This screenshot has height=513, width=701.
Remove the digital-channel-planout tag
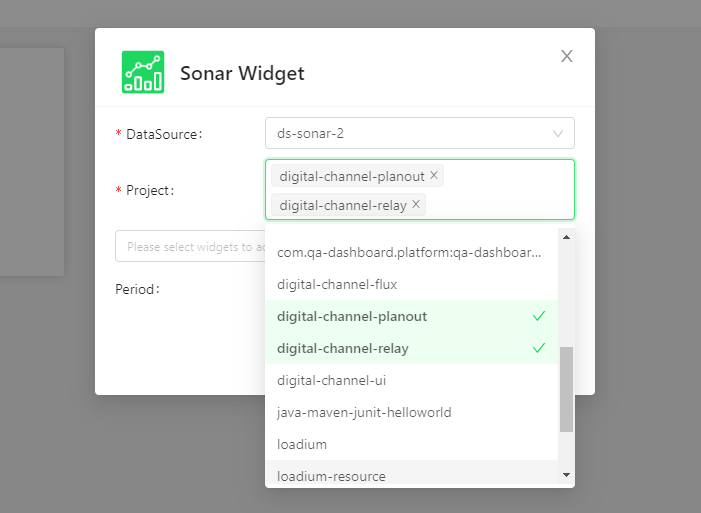(x=434, y=175)
